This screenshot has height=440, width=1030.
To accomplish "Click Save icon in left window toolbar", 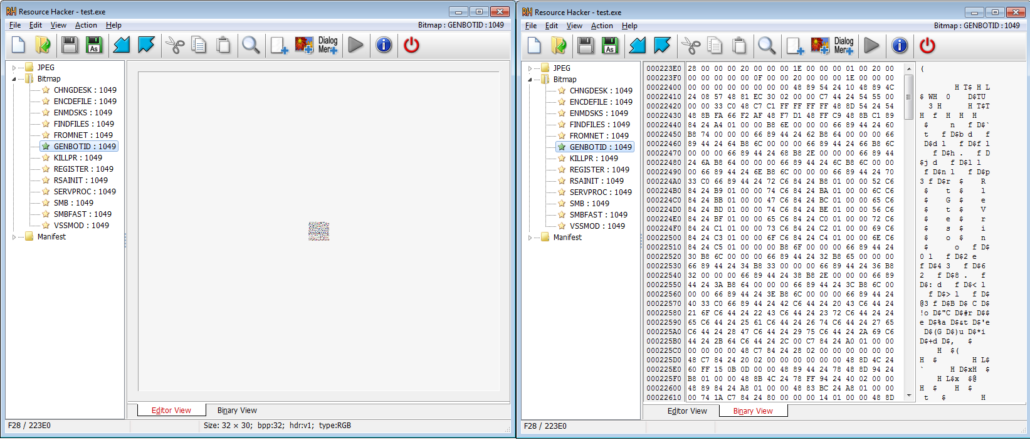I will [x=70, y=45].
